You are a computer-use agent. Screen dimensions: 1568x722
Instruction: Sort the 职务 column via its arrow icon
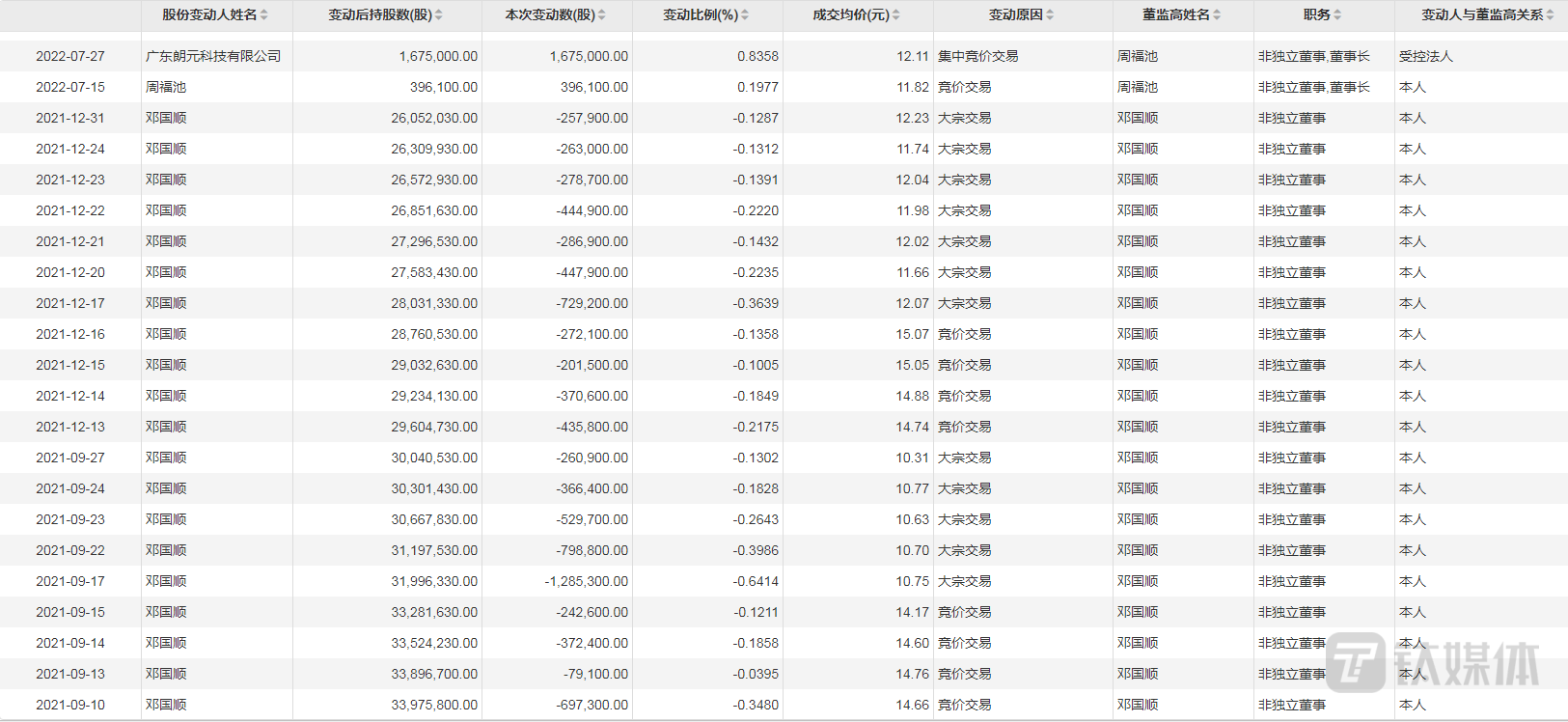pos(1337,15)
